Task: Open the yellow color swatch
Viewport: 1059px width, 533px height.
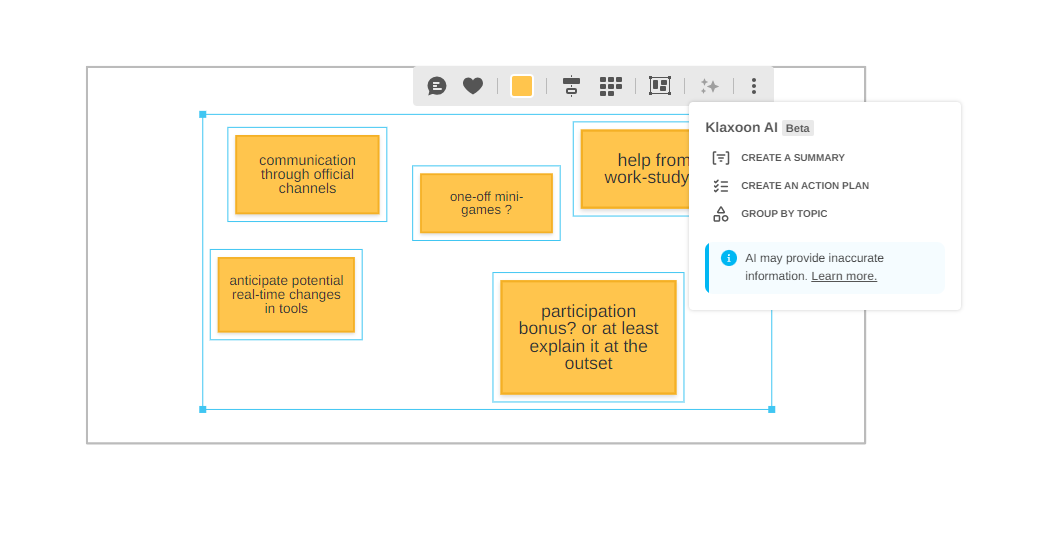Action: click(x=522, y=86)
